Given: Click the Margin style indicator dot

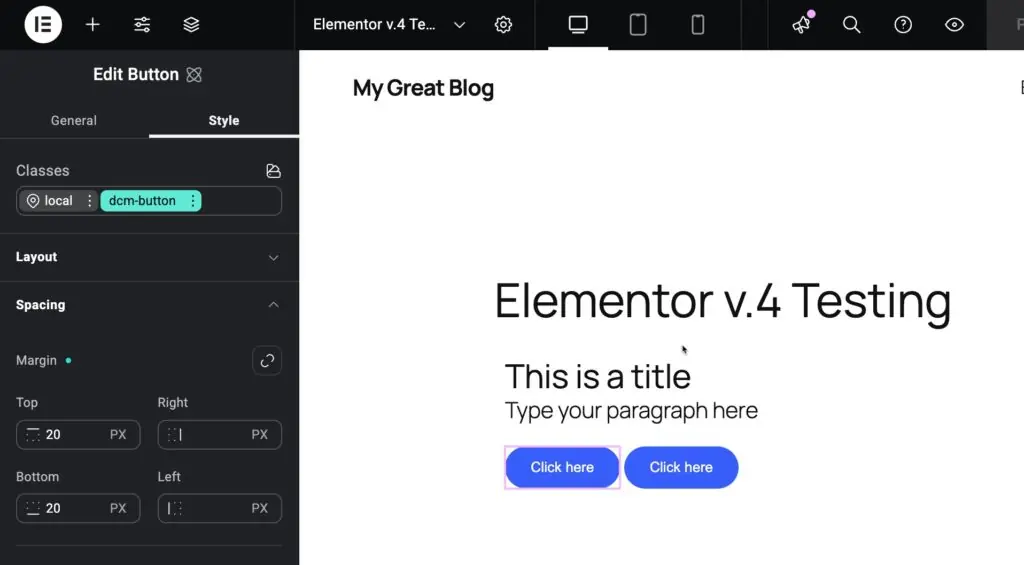Looking at the screenshot, I should point(68,361).
